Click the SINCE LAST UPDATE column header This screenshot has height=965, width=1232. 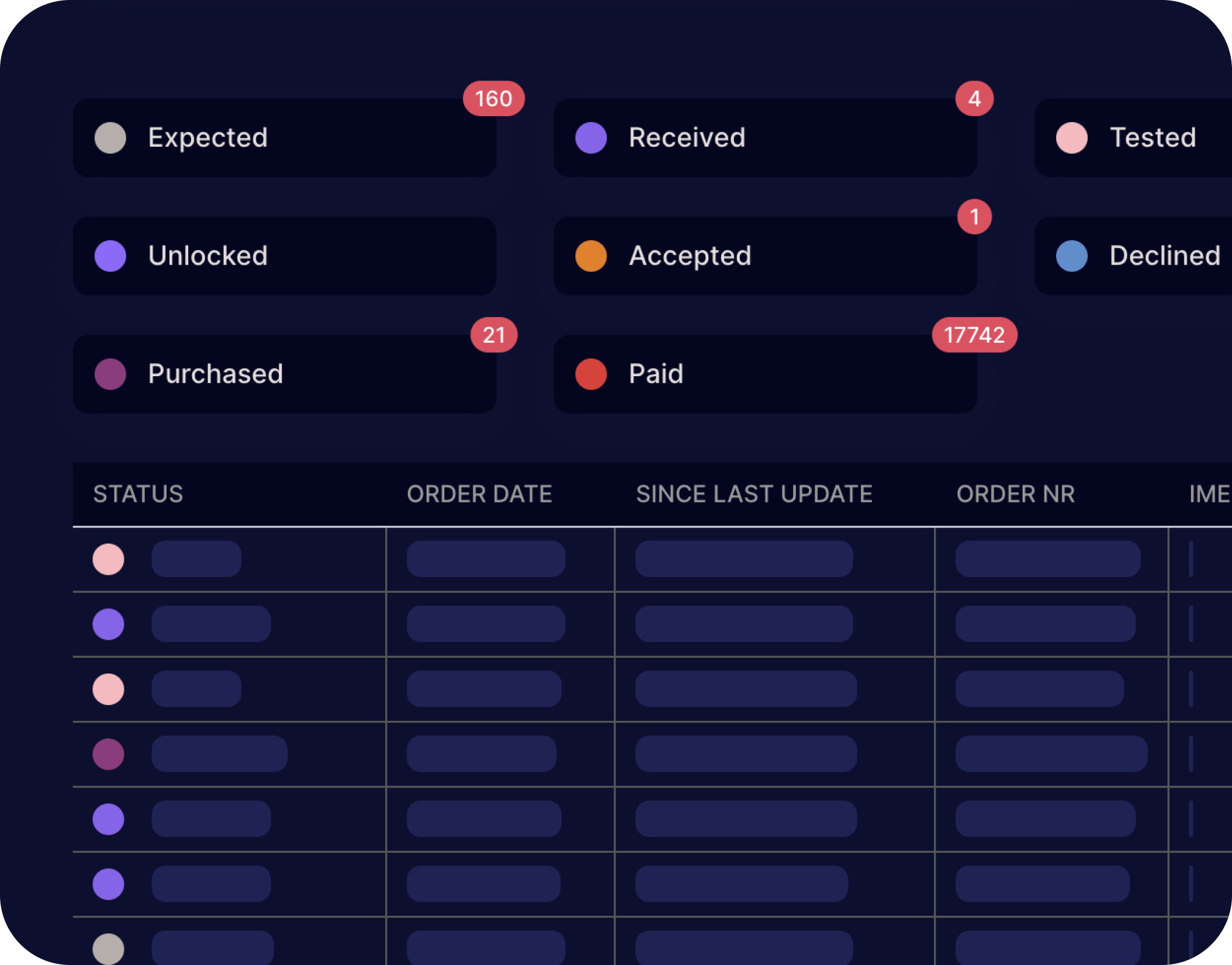[754, 494]
